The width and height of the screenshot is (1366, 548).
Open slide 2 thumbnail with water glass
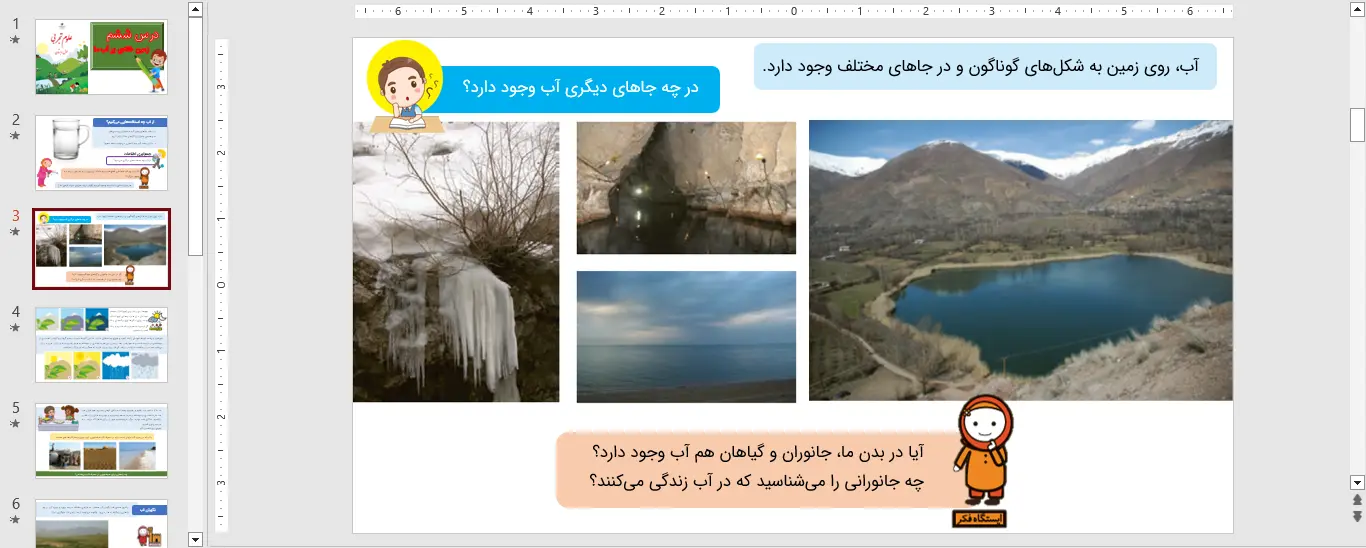coord(101,153)
